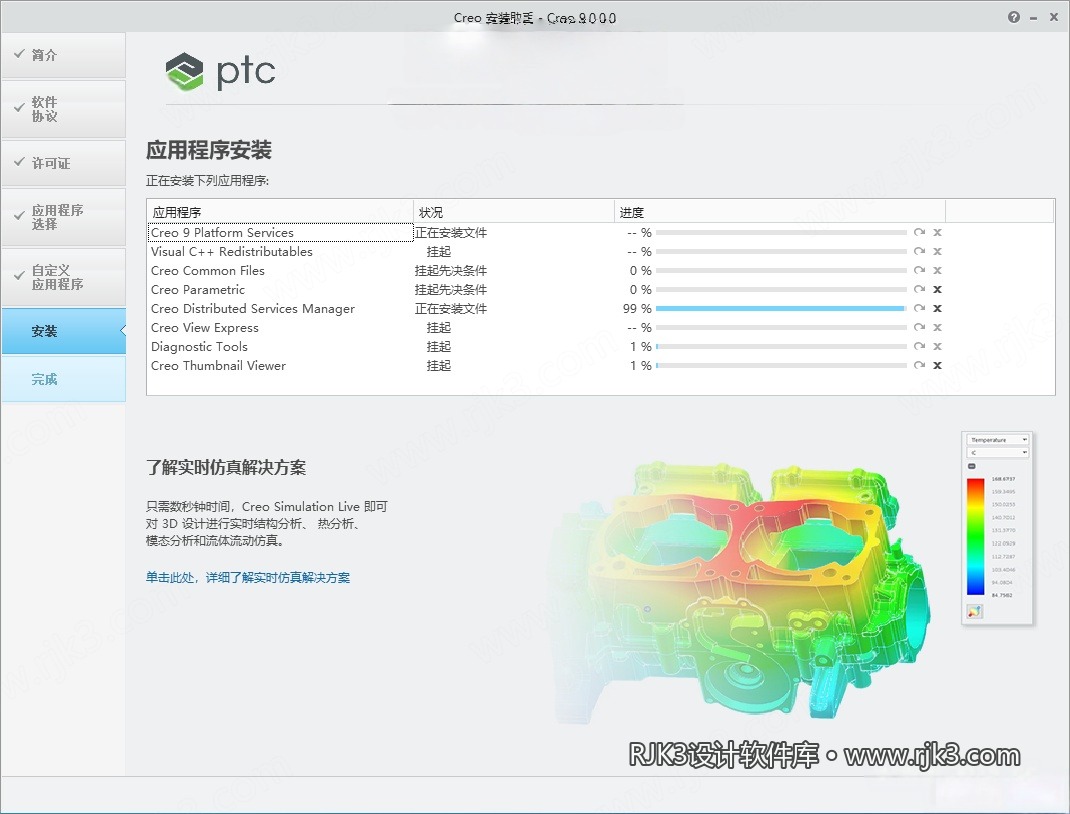The width and height of the screenshot is (1070, 814).
Task: Restart icon for Visual C++ Redistributables row
Action: pyautogui.click(x=919, y=252)
